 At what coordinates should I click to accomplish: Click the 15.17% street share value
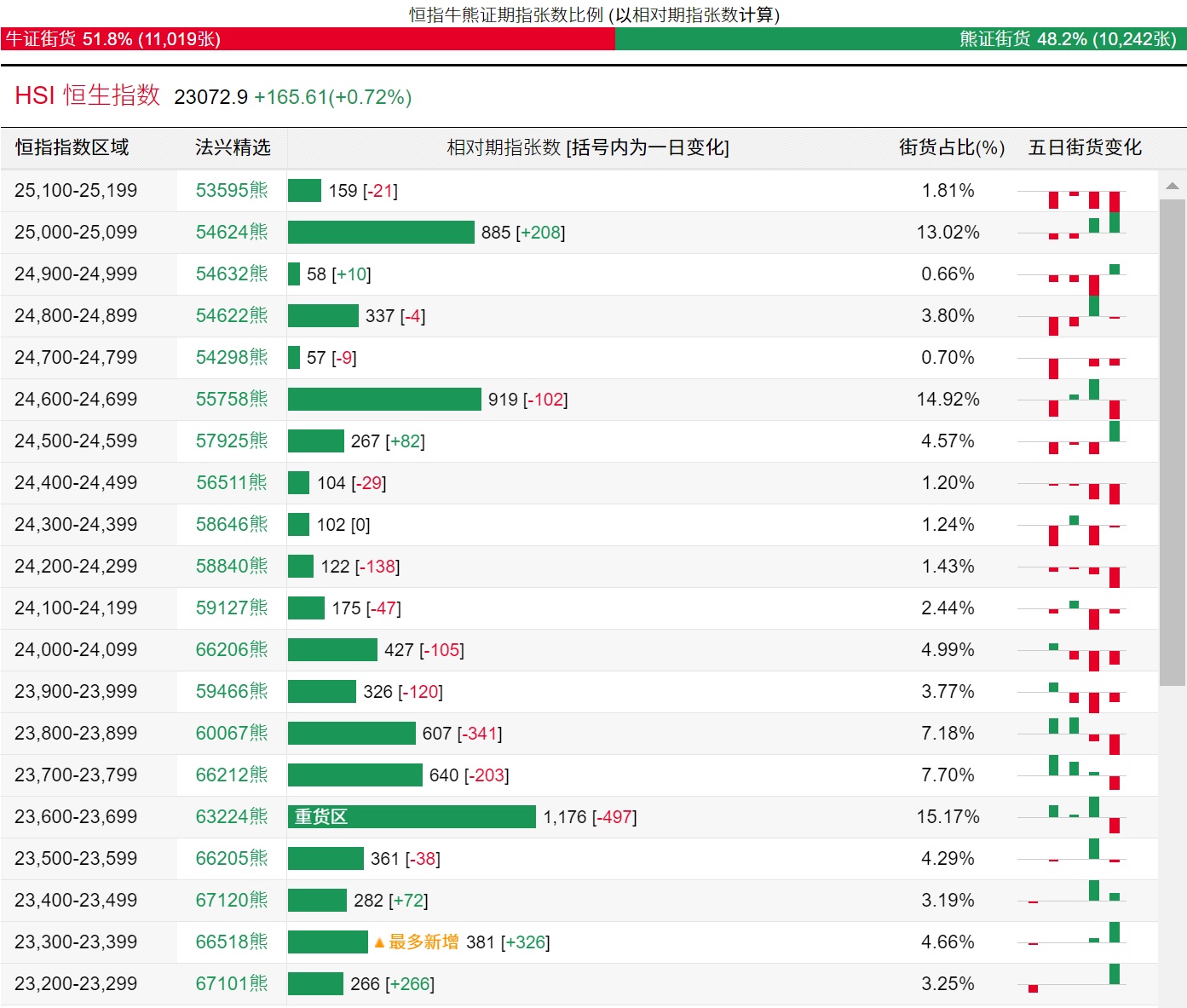(x=948, y=816)
